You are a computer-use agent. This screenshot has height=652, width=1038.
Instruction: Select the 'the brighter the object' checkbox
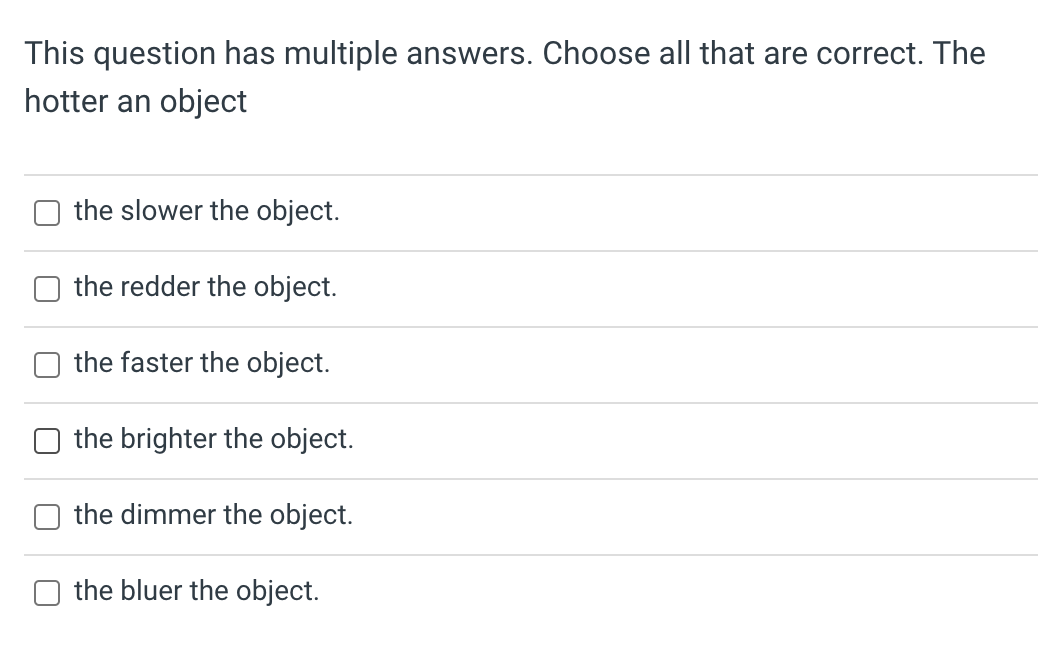coord(47,441)
